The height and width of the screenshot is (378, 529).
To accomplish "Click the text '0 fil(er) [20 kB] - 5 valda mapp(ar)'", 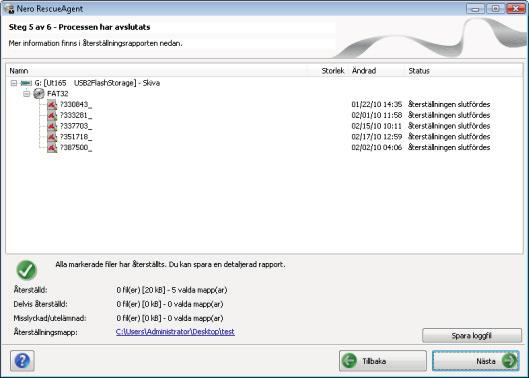I will [172, 290].
